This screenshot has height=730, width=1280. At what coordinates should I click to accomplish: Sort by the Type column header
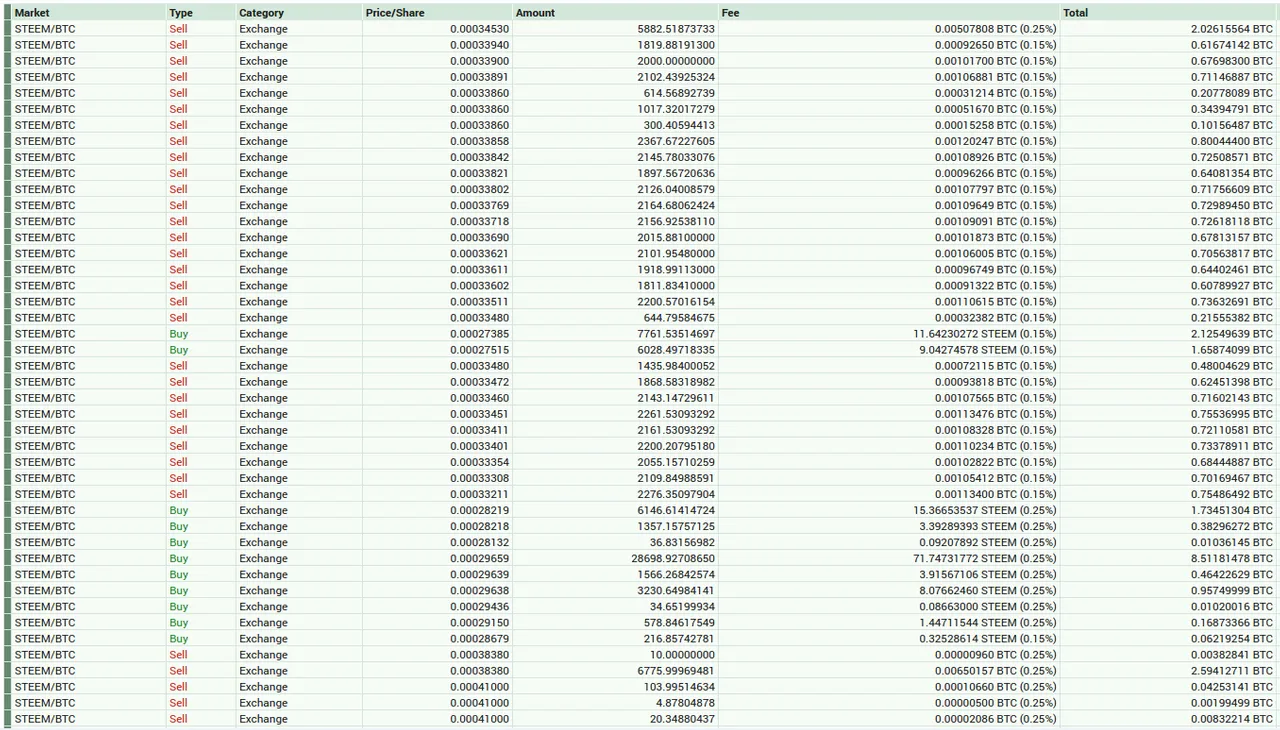(x=200, y=13)
